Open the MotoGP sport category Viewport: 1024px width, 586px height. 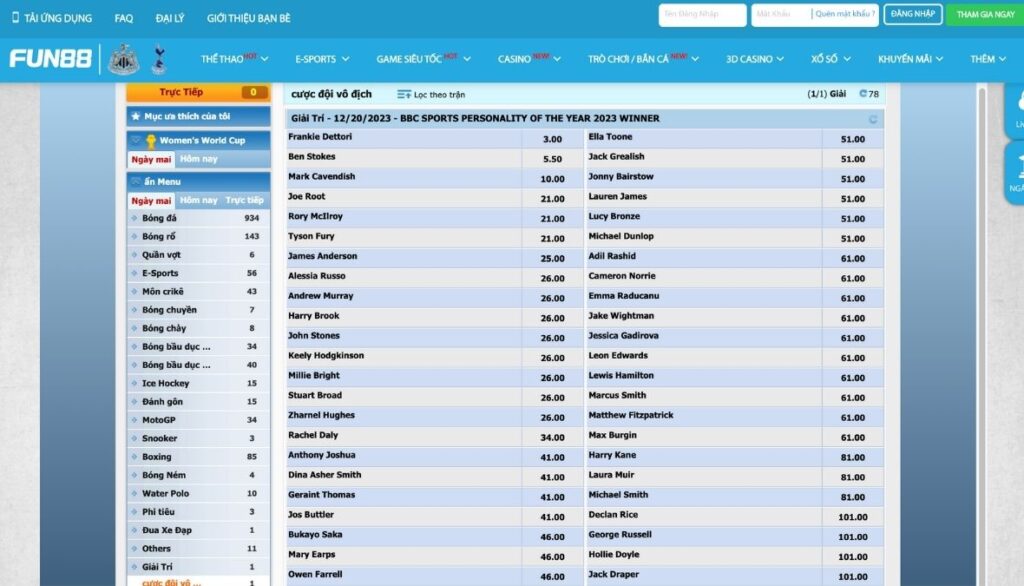click(x=198, y=420)
